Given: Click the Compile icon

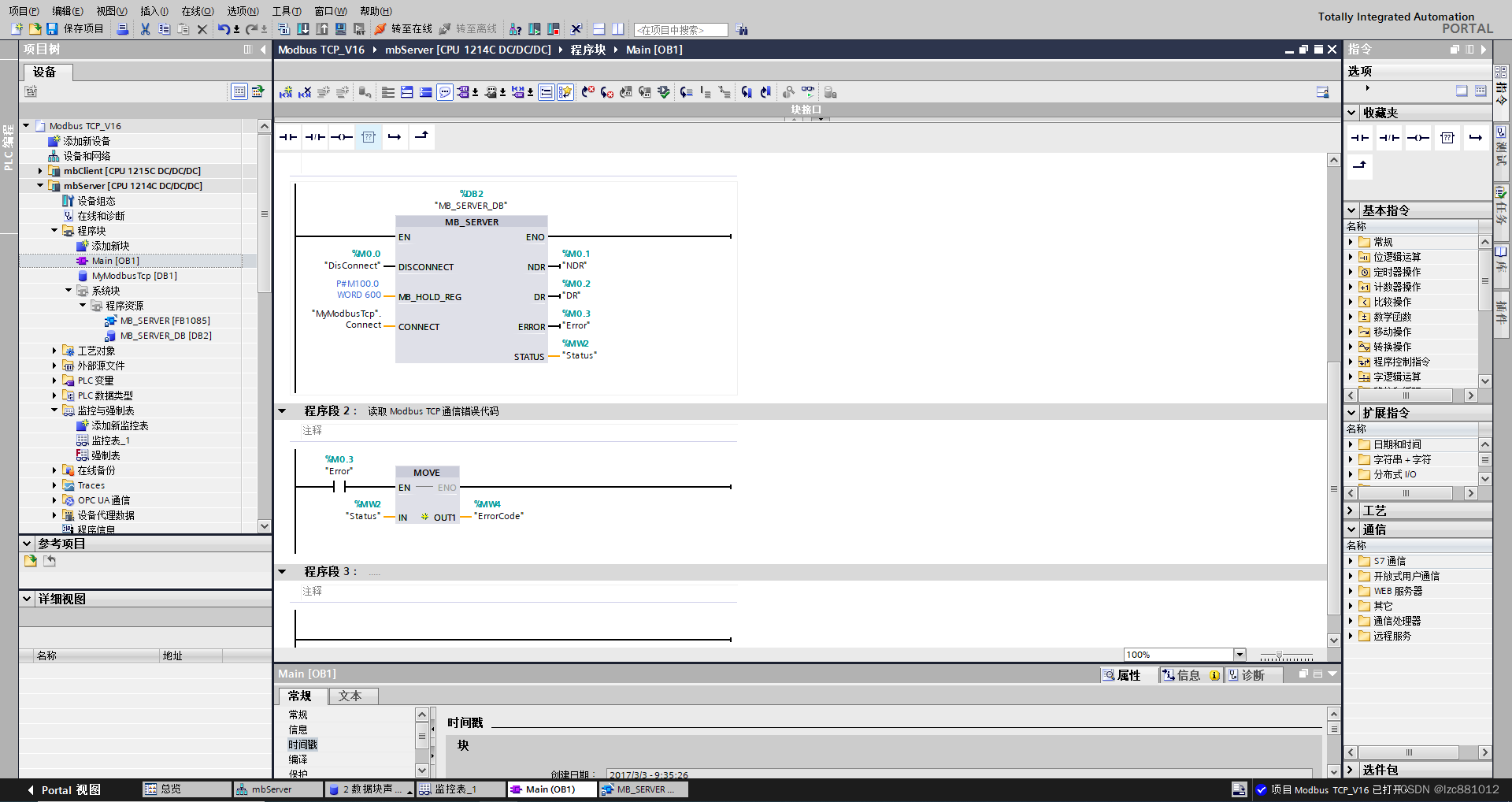Looking at the screenshot, I should point(283,29).
